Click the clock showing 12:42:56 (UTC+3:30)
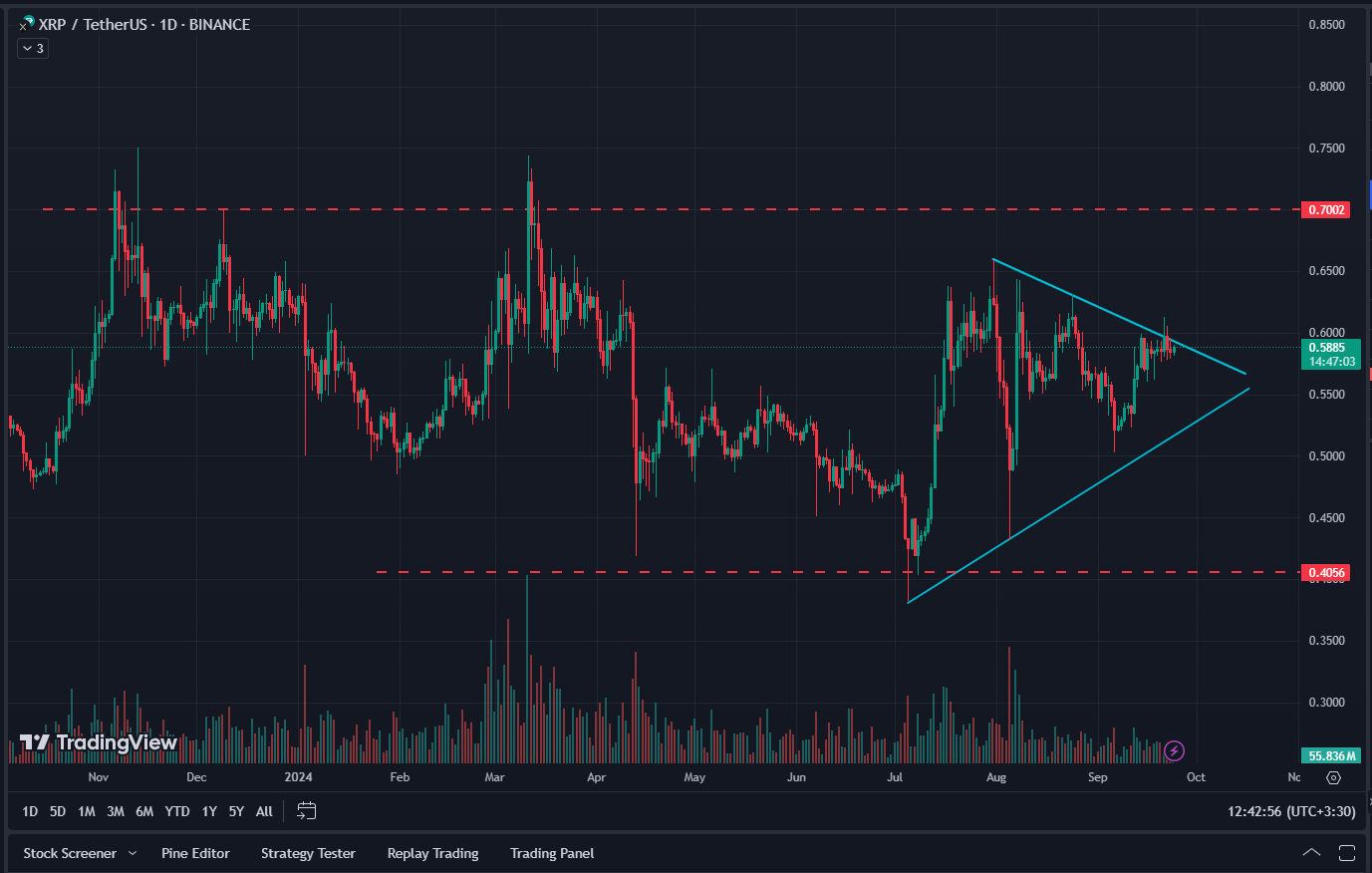The width and height of the screenshot is (1372, 873). click(1291, 811)
